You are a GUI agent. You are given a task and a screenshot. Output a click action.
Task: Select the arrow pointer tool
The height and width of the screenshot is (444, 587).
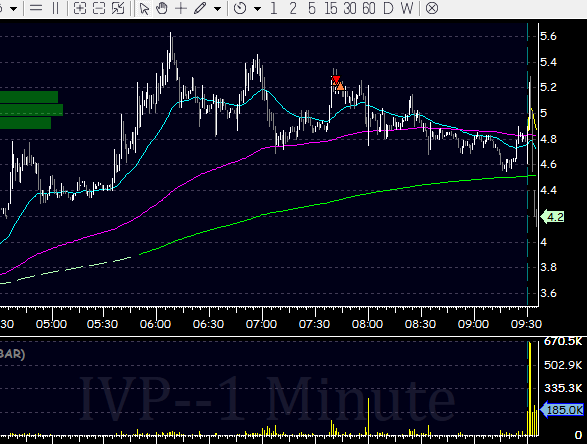[144, 8]
